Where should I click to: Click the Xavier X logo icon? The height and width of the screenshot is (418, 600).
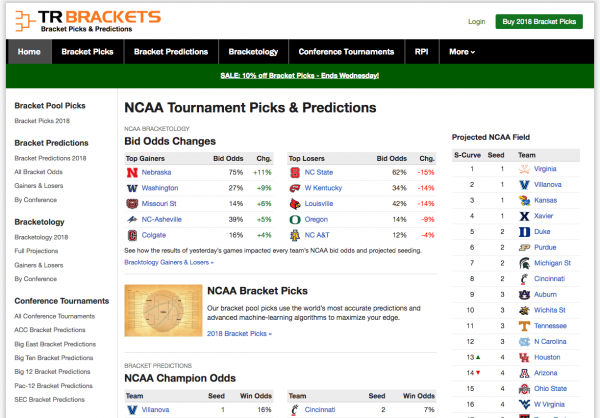tap(524, 216)
